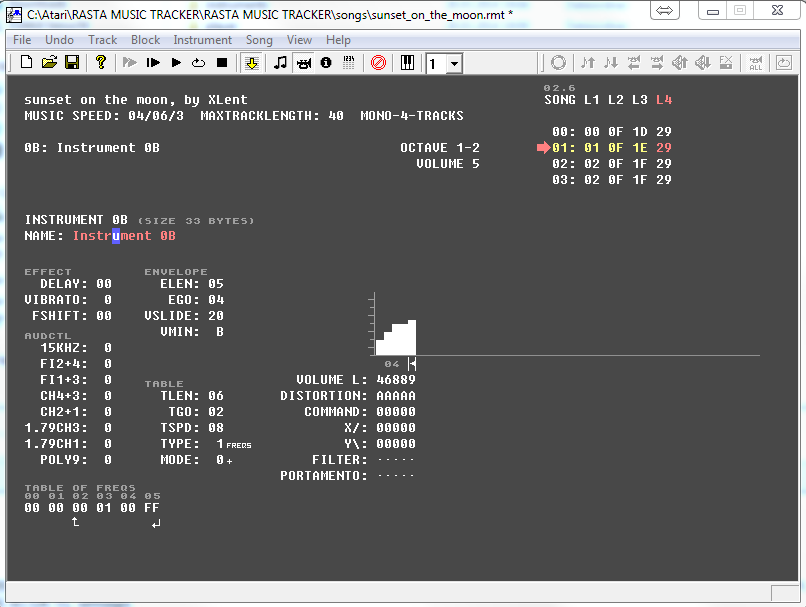Click the MUSIC SPEED value 04/06/3
The width and height of the screenshot is (806, 607).
[x=156, y=116]
